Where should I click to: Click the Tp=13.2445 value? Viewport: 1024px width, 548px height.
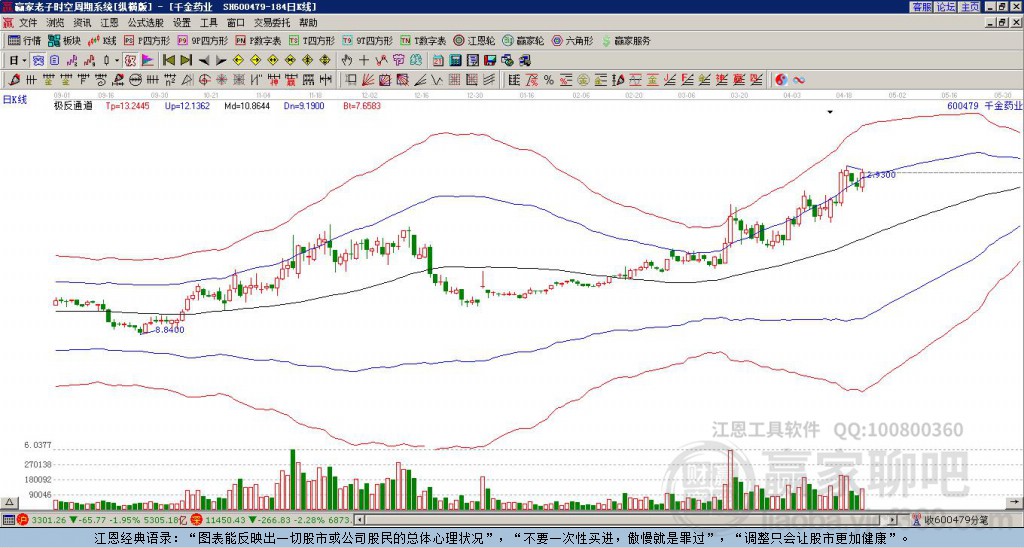(x=127, y=105)
